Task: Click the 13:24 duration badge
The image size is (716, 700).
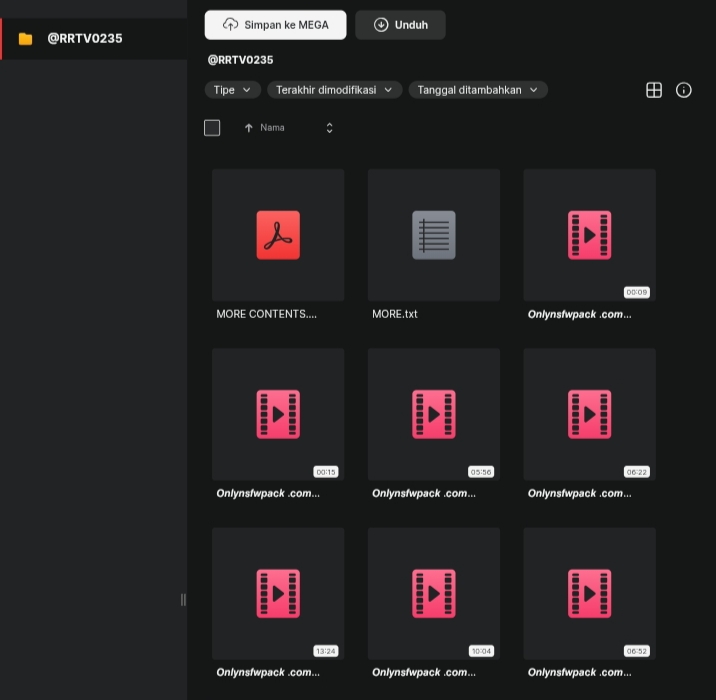Action: tap(326, 651)
